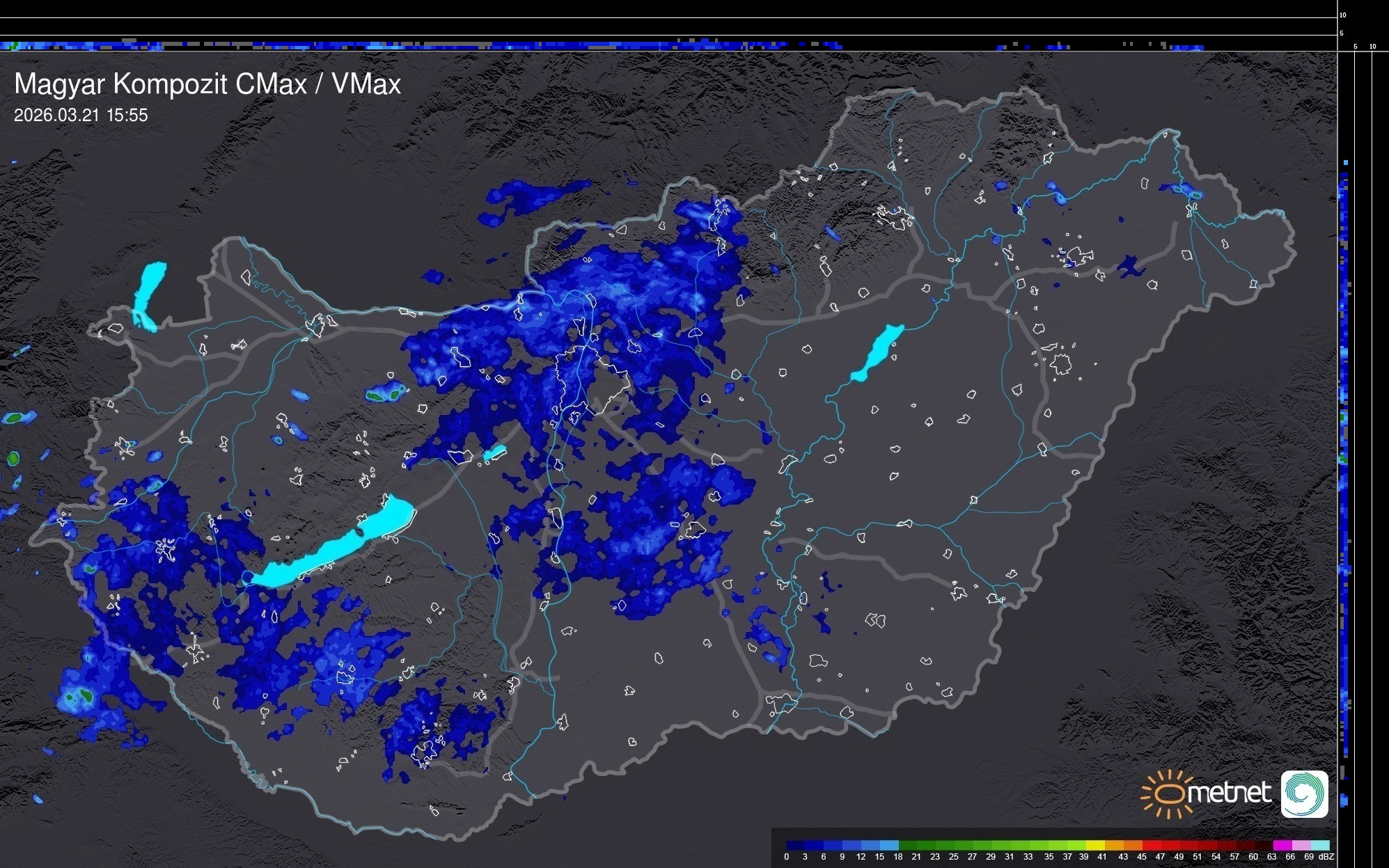Click the Magyar Kompozit CMax / VMax title

tap(207, 84)
